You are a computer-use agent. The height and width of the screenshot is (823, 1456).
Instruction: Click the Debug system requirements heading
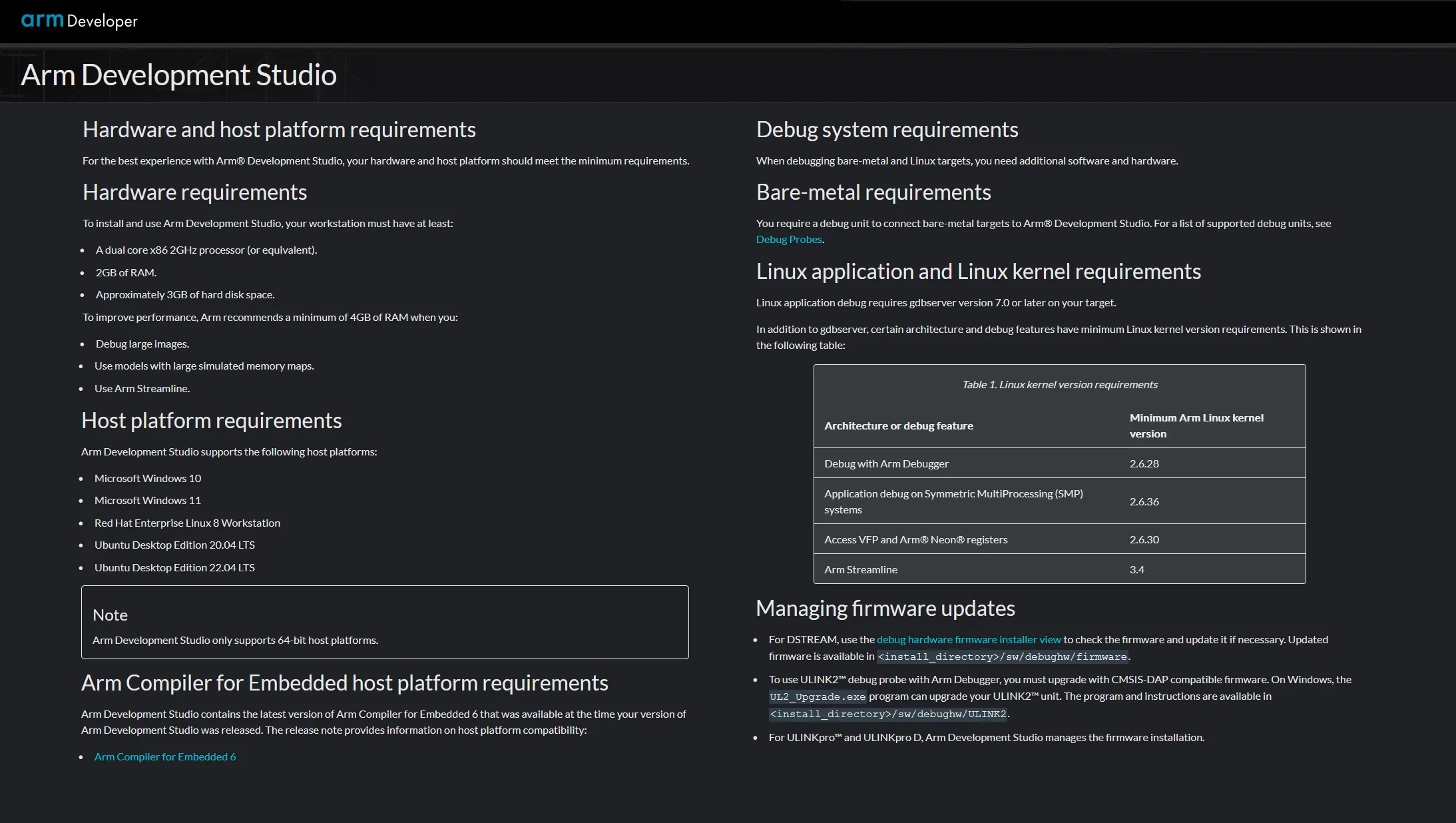pyautogui.click(x=887, y=130)
